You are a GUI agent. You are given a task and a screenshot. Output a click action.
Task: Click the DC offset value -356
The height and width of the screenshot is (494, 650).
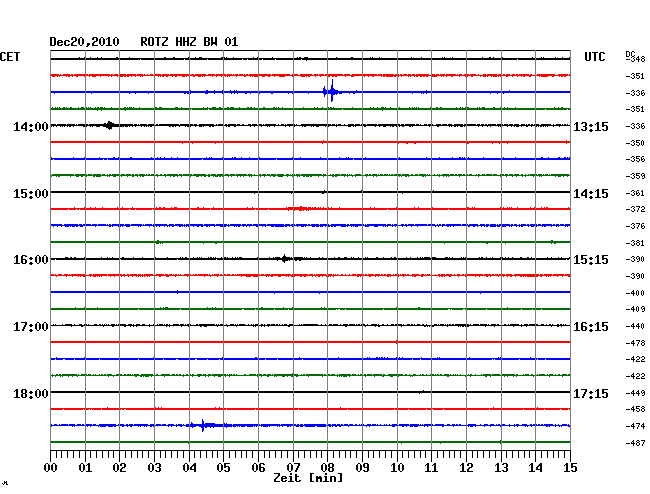[x=635, y=159]
